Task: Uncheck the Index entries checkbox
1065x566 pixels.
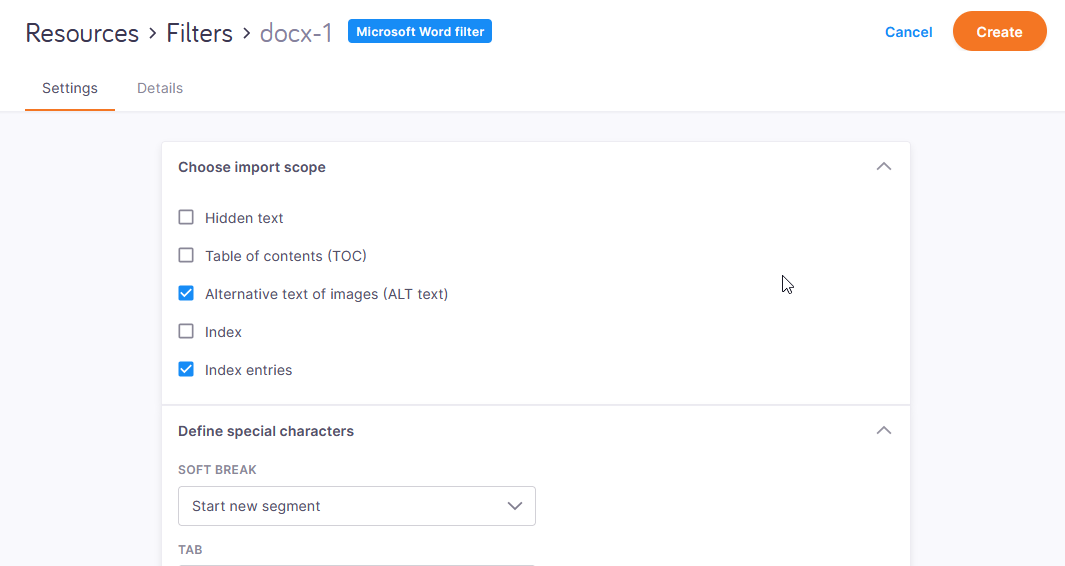Action: pos(186,370)
